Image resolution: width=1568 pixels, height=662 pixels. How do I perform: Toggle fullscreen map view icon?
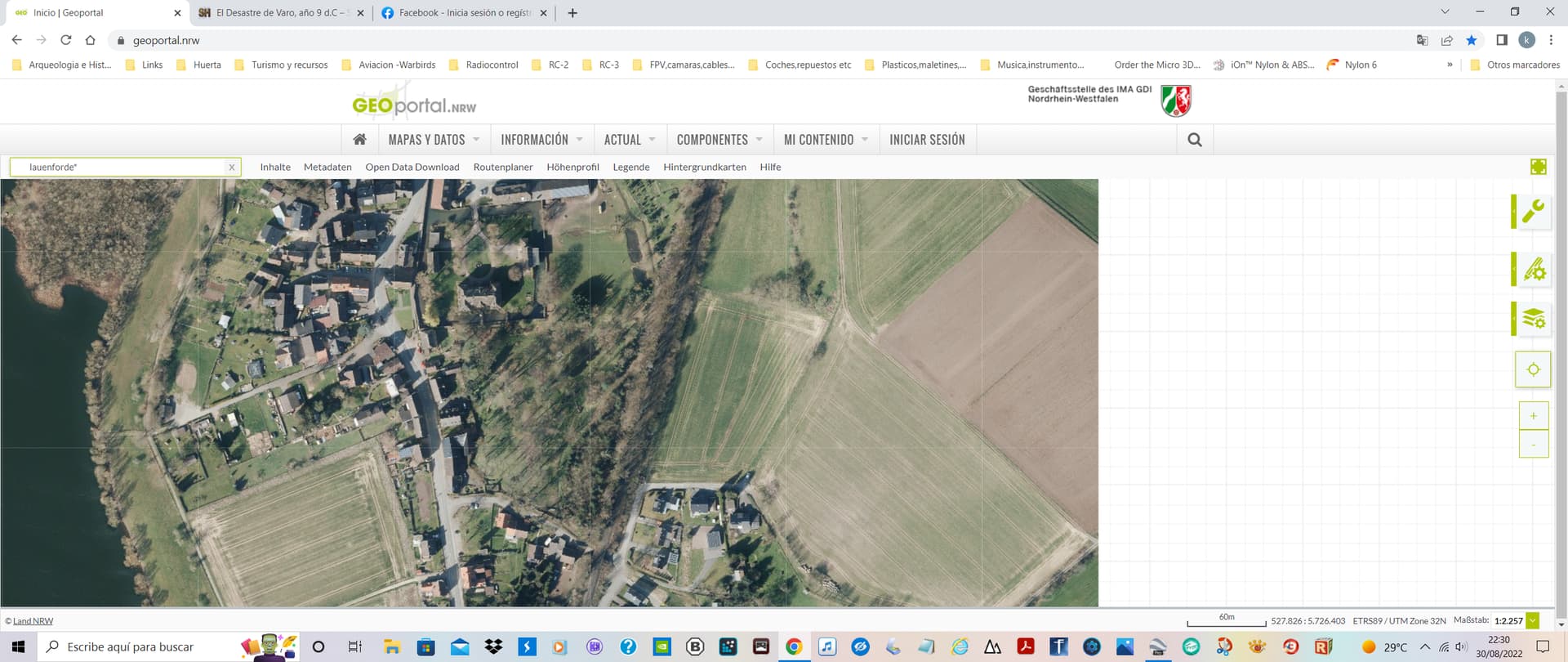(1538, 167)
